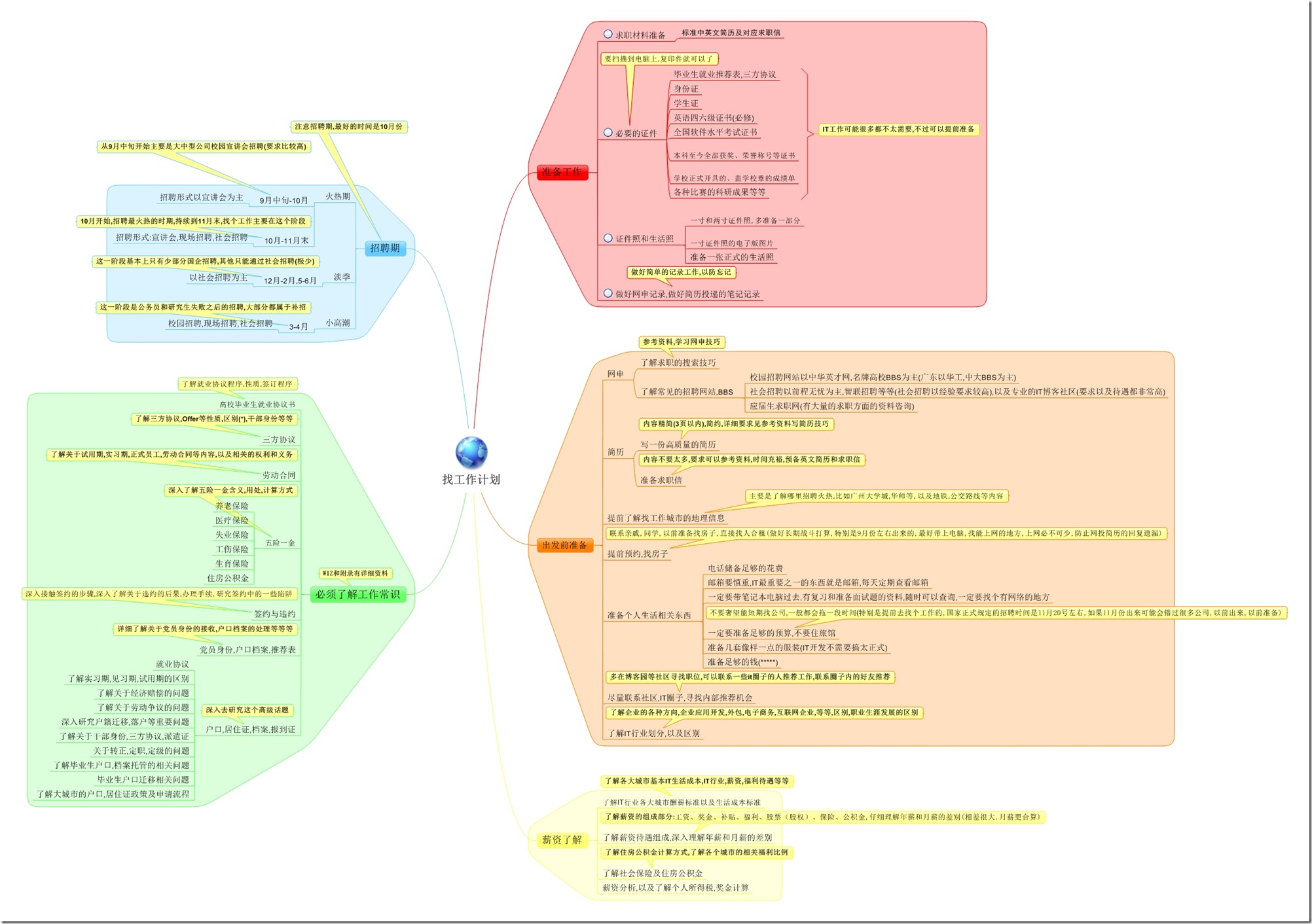Click the WIZ和附录有详细资料 callout
The height and width of the screenshot is (924, 1312).
click(355, 573)
